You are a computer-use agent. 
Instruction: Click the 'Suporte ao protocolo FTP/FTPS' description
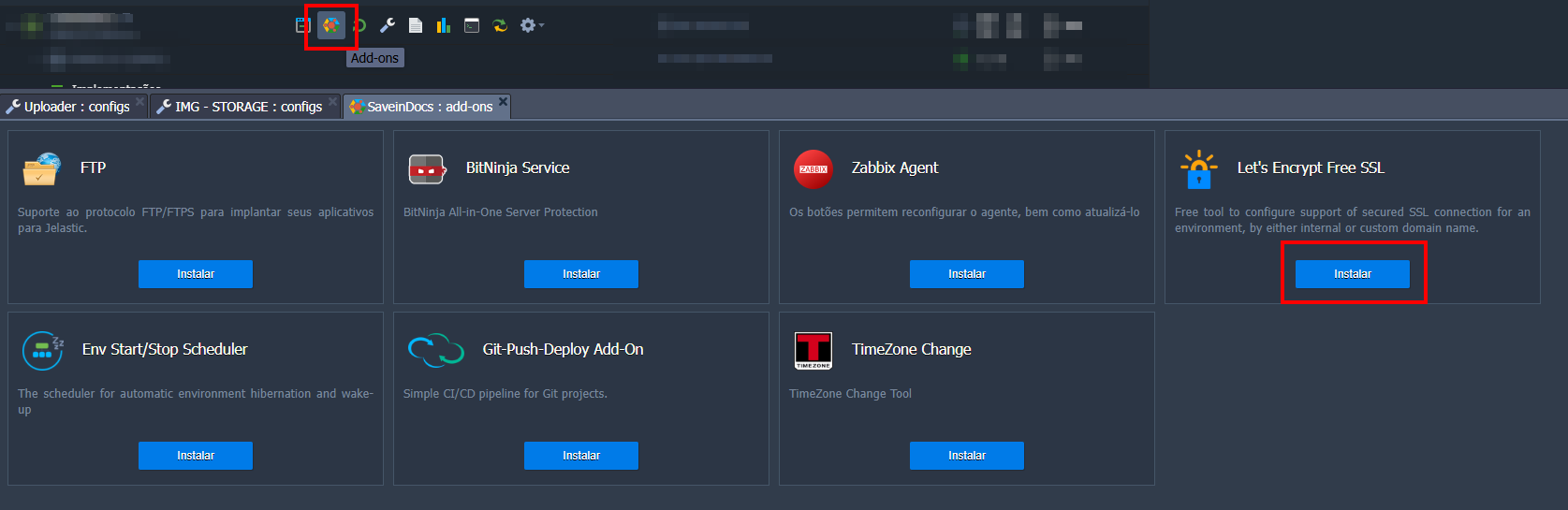coord(196,220)
